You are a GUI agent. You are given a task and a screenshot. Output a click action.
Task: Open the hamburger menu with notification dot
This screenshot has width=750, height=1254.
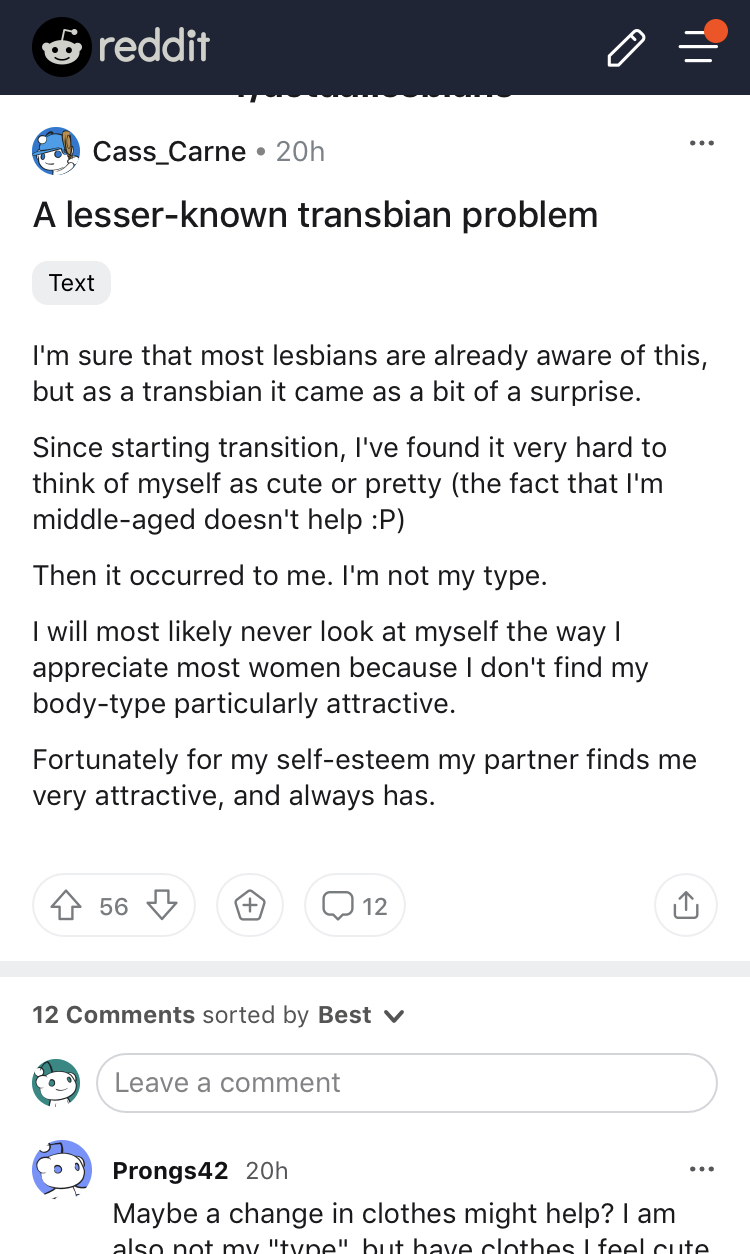point(700,46)
